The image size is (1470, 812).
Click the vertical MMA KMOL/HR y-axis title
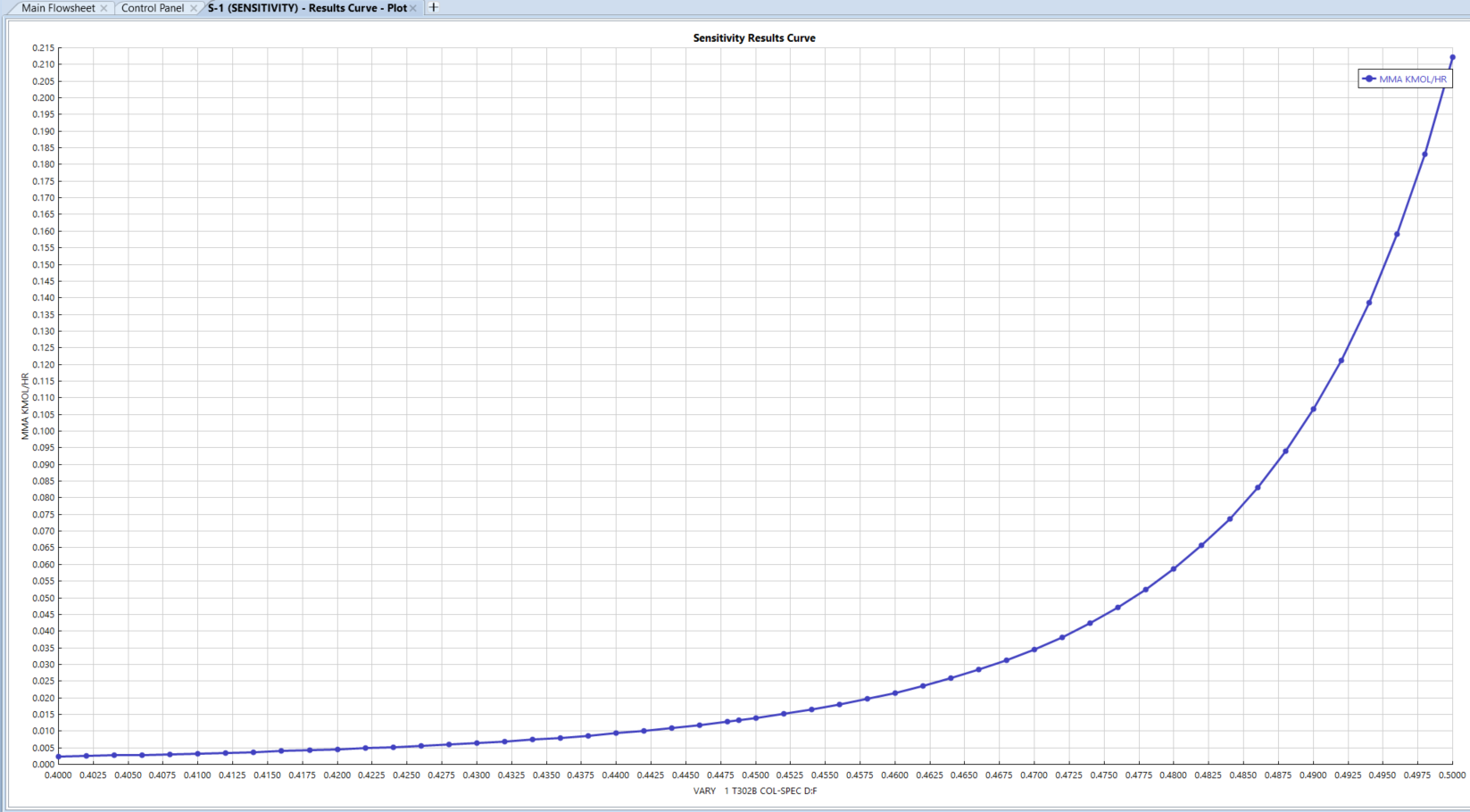pyautogui.click(x=25, y=406)
